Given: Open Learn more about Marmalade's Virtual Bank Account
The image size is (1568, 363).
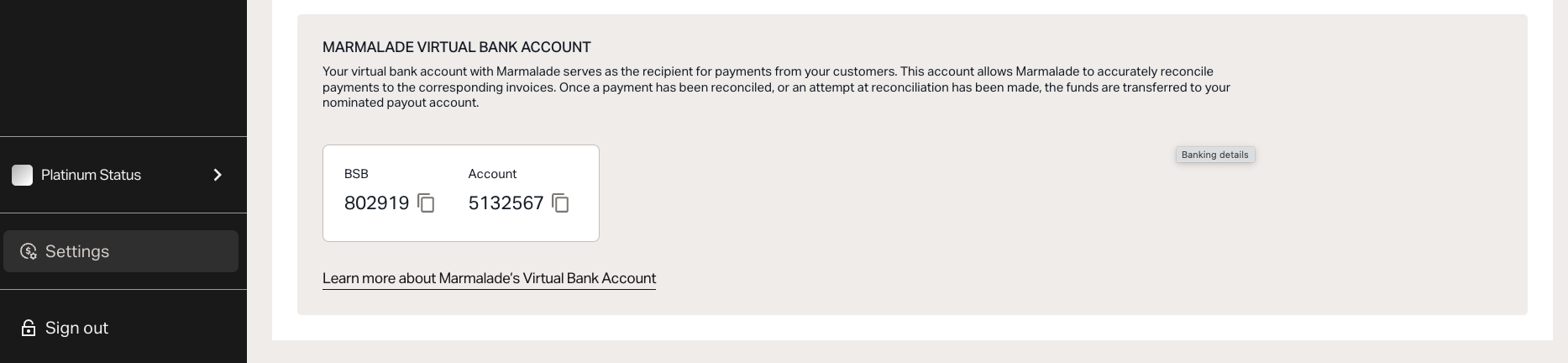Looking at the screenshot, I should (x=489, y=278).
